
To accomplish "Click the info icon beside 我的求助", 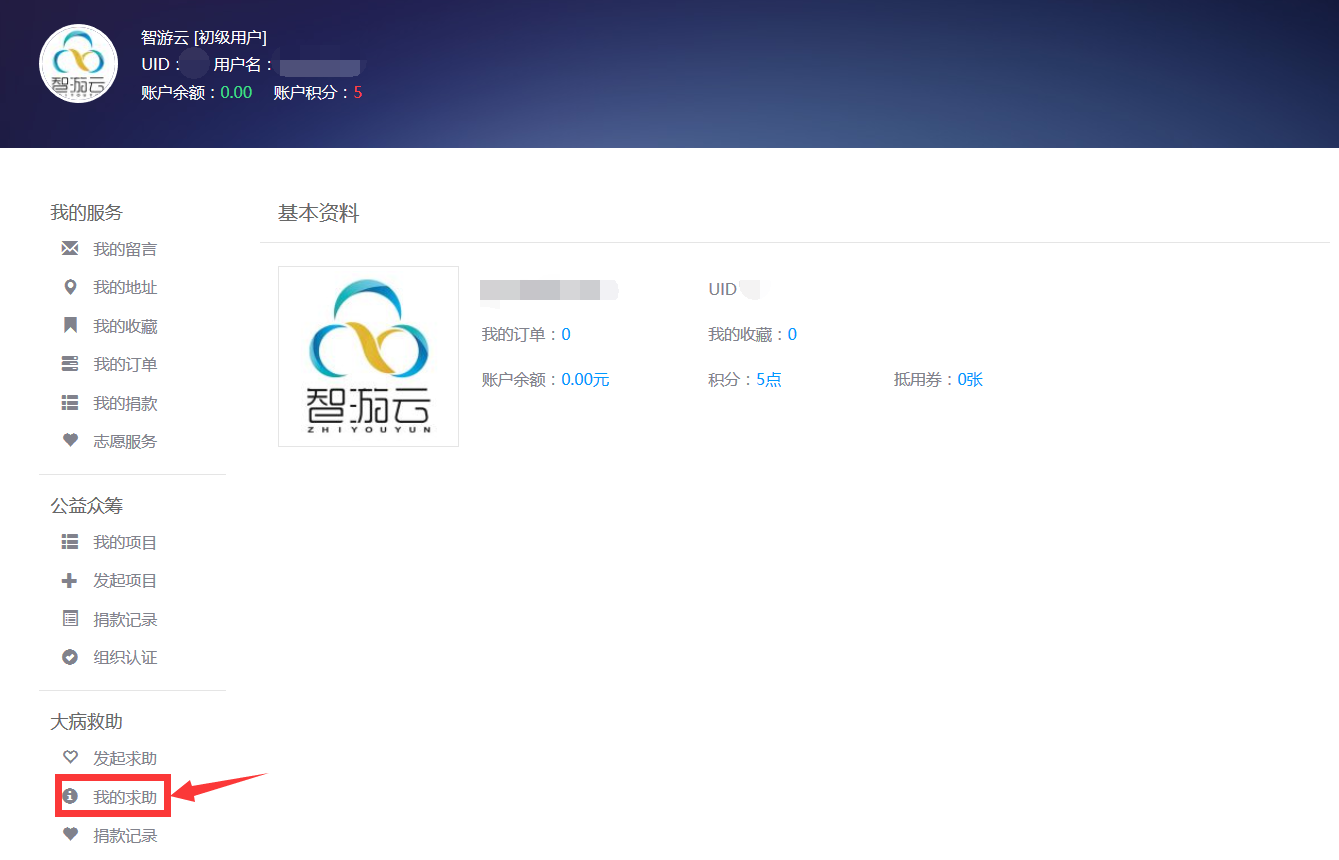I will point(70,797).
